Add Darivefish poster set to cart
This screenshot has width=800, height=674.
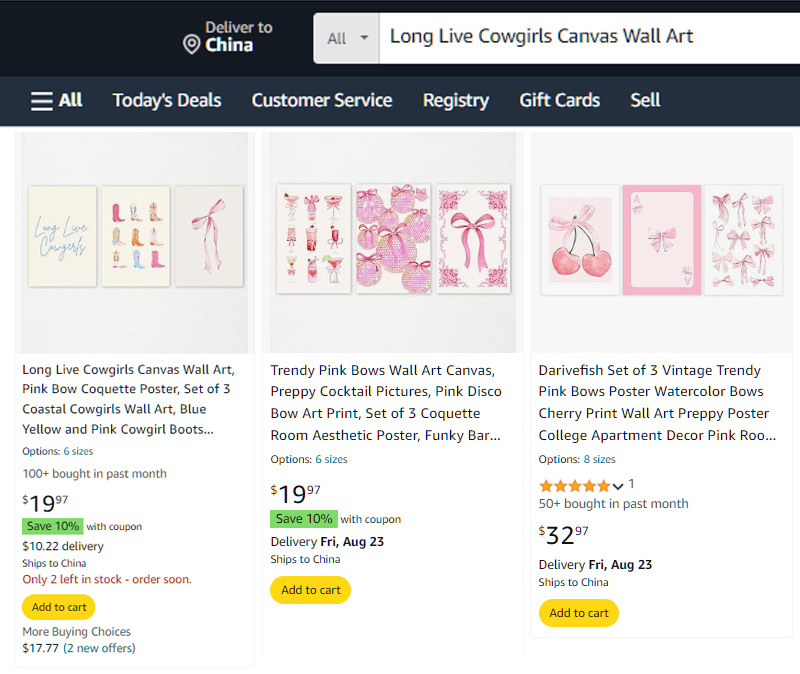point(579,613)
